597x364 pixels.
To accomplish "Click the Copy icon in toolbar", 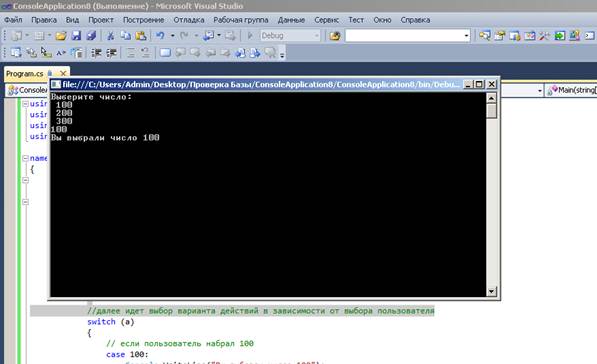I will point(125,36).
